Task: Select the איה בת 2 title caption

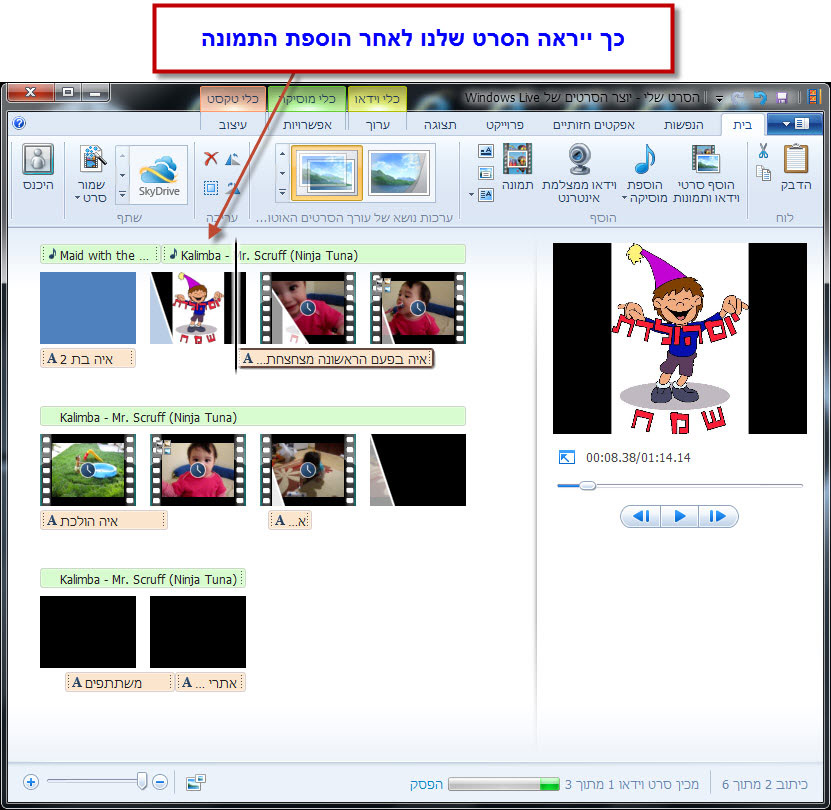Action: [88, 359]
